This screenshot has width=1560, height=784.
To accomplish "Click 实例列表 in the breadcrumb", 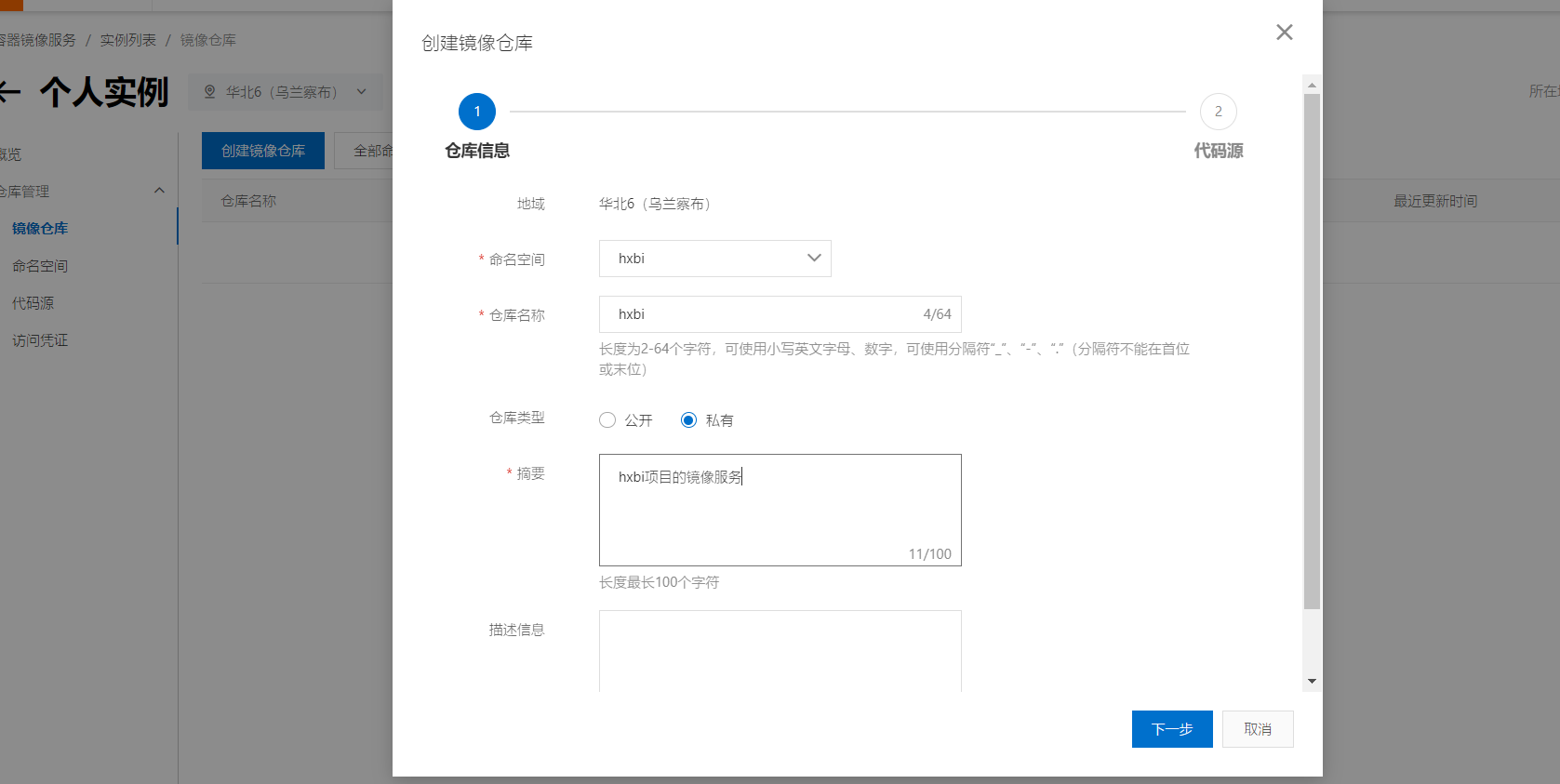I will point(128,40).
